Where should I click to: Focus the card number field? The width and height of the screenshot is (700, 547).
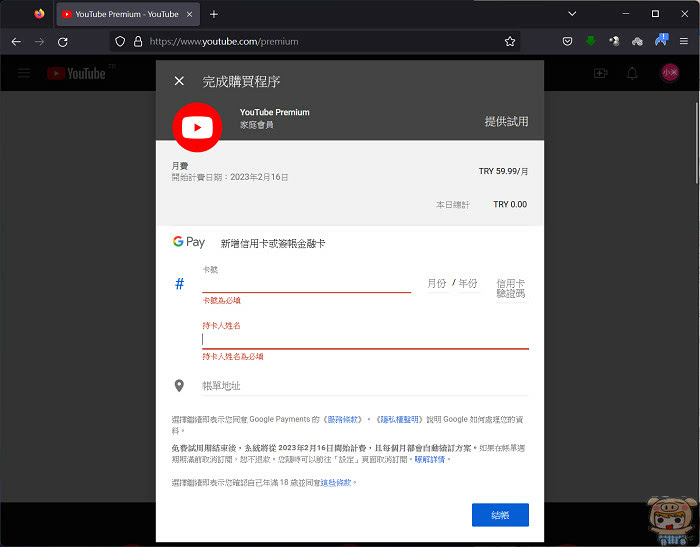tap(306, 284)
